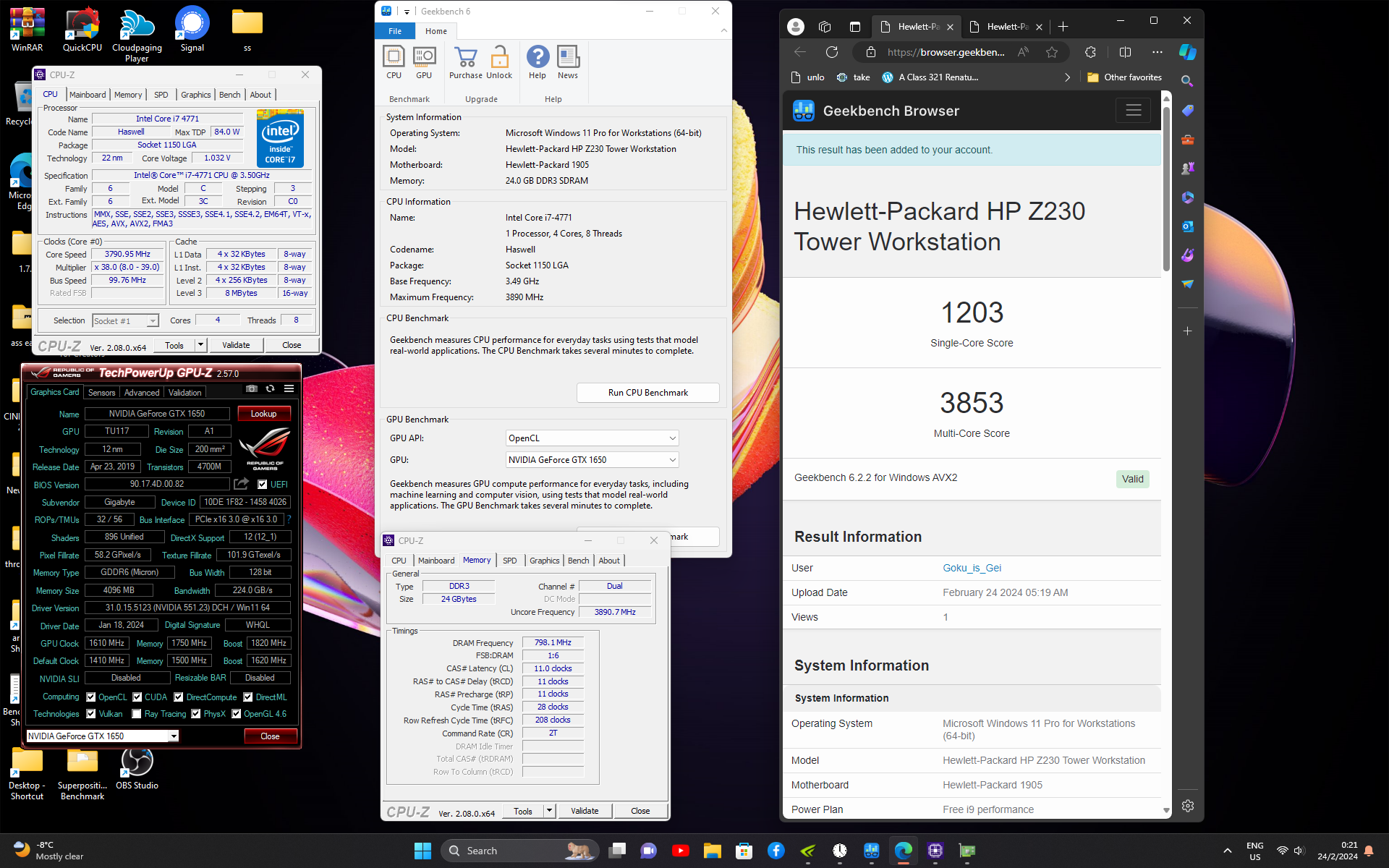Toggle the DirectML checkbox in GPU-Z

pyautogui.click(x=247, y=697)
